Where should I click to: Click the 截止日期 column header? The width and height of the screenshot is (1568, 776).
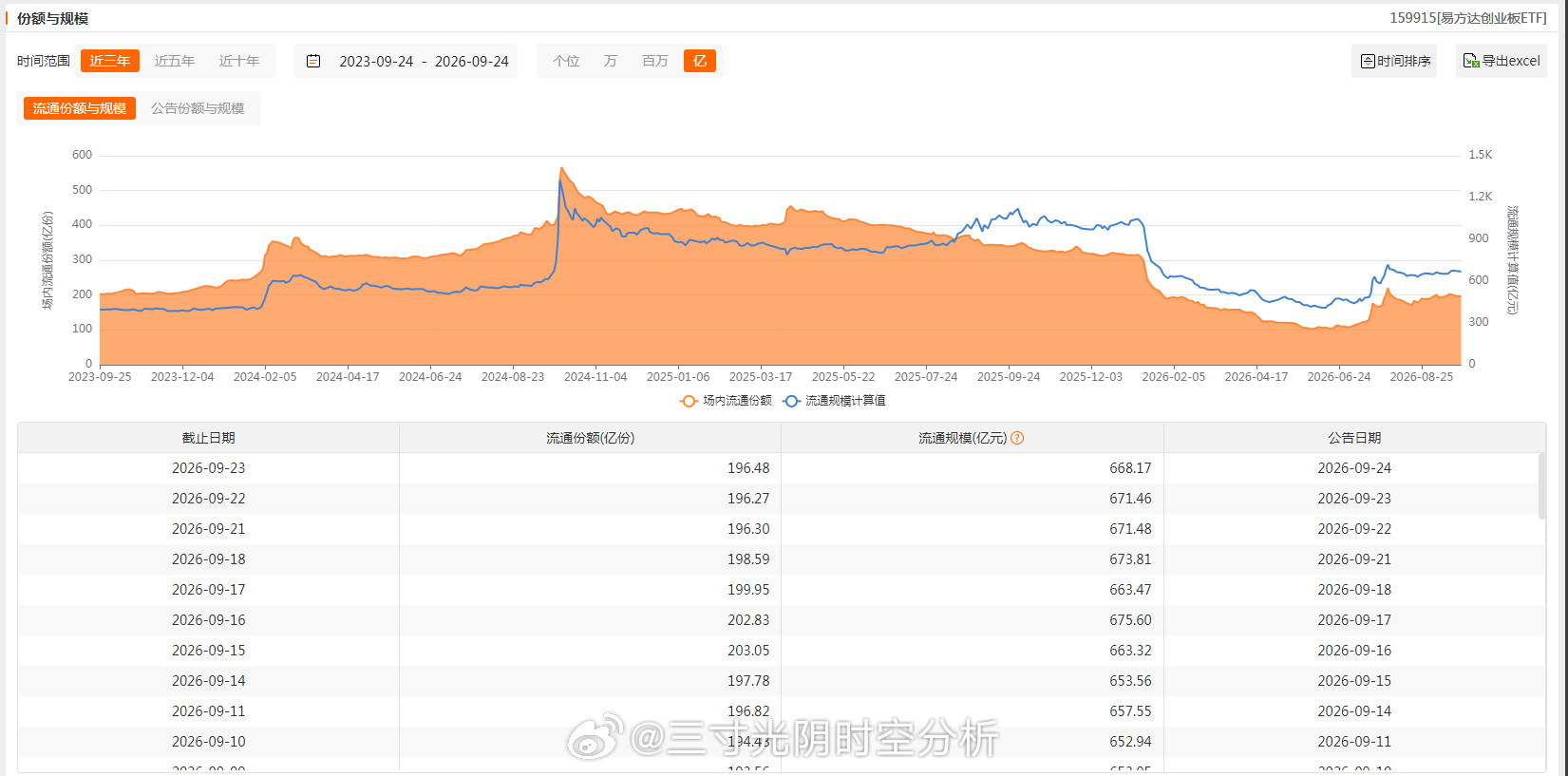coord(209,438)
